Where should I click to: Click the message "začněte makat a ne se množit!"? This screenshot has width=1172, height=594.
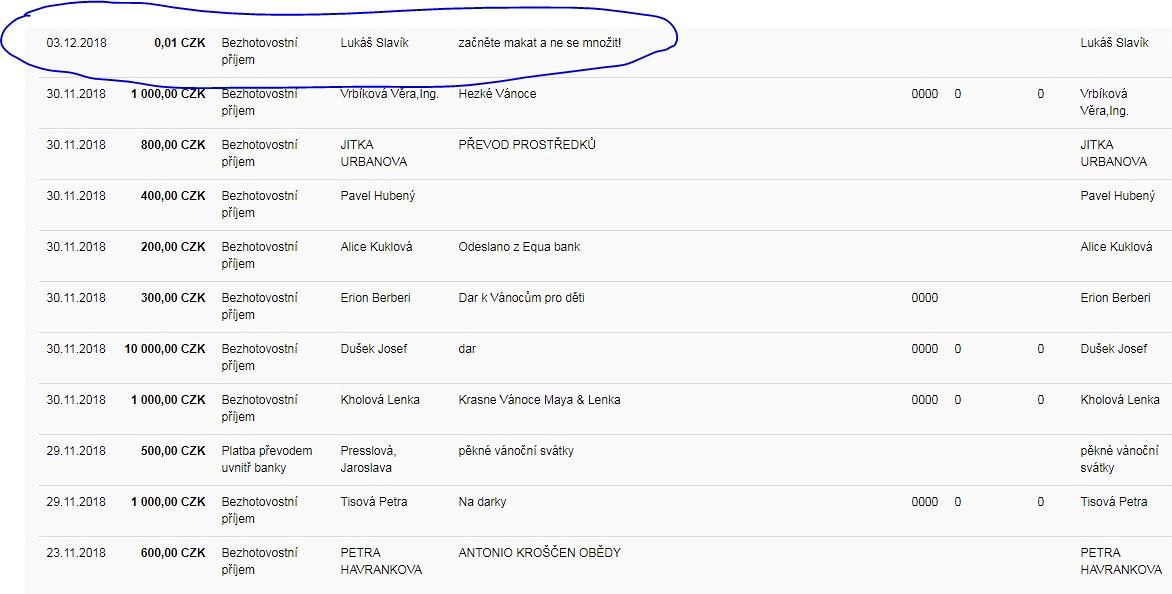click(x=539, y=43)
